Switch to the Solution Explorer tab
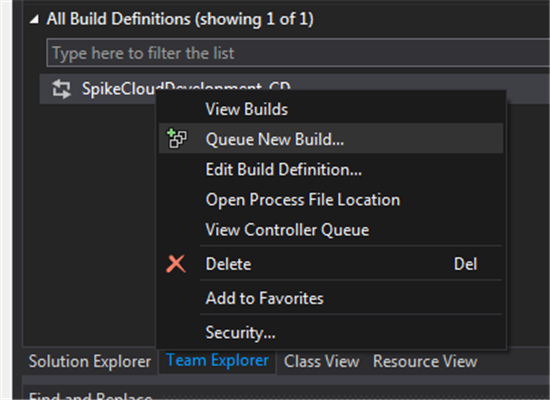This screenshot has width=550, height=400. coord(90,361)
